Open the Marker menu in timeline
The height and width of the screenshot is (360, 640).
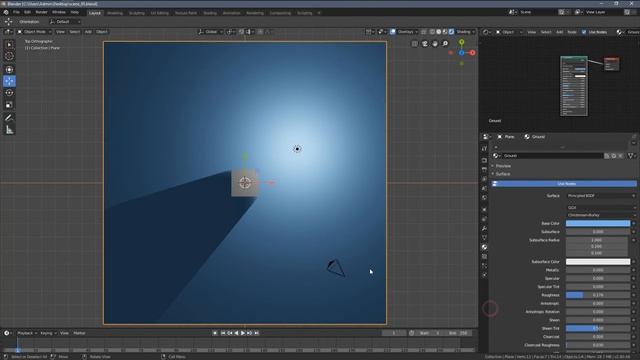click(79, 333)
